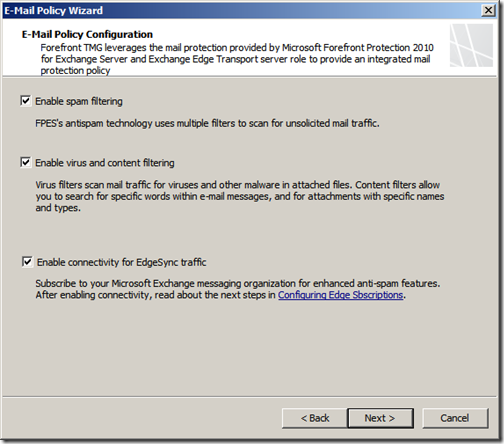Toggle the Enable spam filtering checkbox
The image size is (504, 444).
coord(26,101)
